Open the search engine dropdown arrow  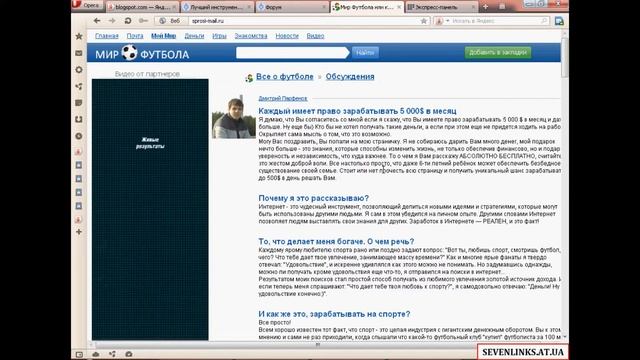click(x=447, y=21)
